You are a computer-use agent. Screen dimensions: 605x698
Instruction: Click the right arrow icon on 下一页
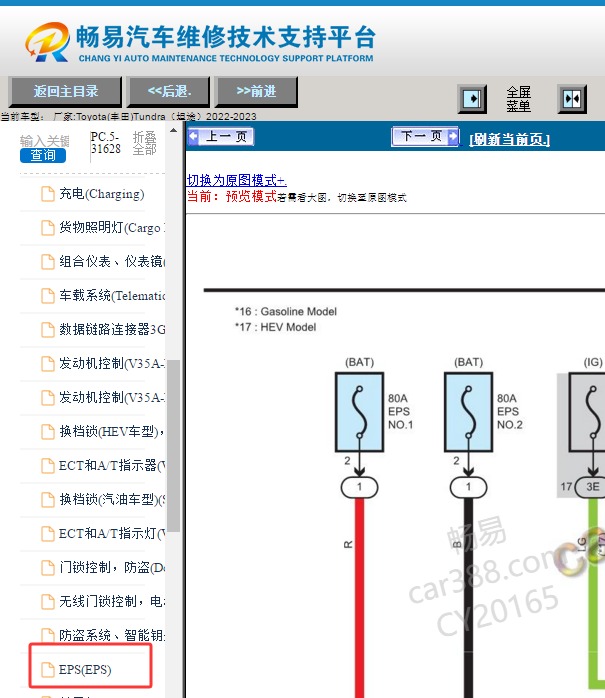point(452,136)
